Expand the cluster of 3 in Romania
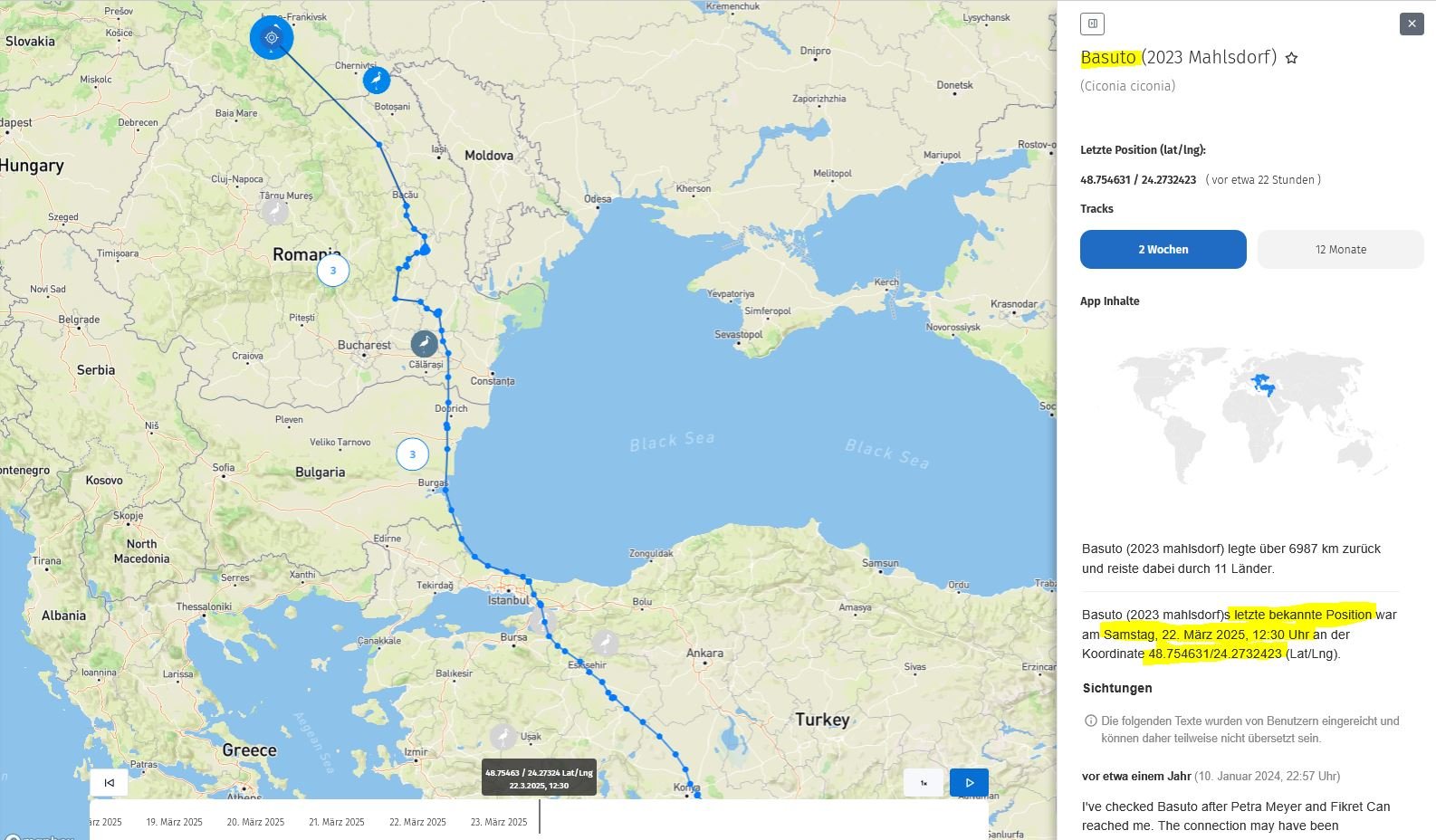Image resolution: width=1436 pixels, height=840 pixels. 333,271
